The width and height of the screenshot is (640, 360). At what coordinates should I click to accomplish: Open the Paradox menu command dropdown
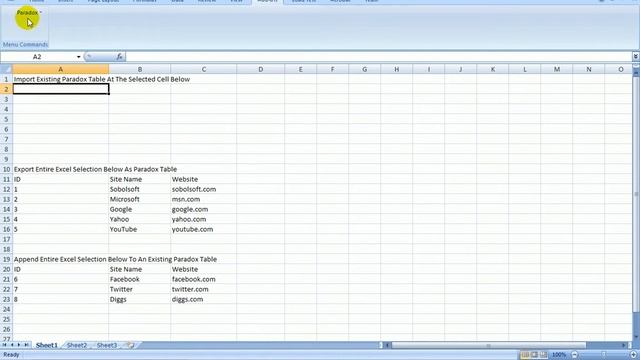pos(28,13)
